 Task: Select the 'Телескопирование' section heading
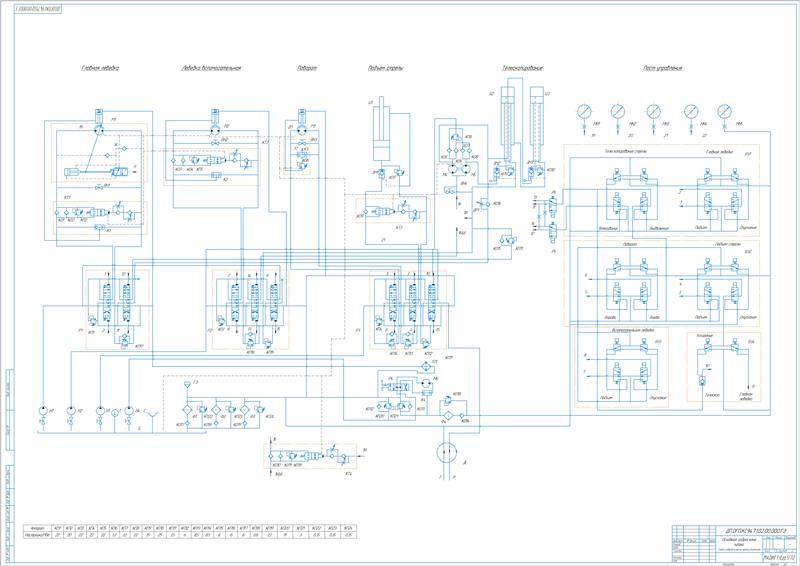coord(522,68)
